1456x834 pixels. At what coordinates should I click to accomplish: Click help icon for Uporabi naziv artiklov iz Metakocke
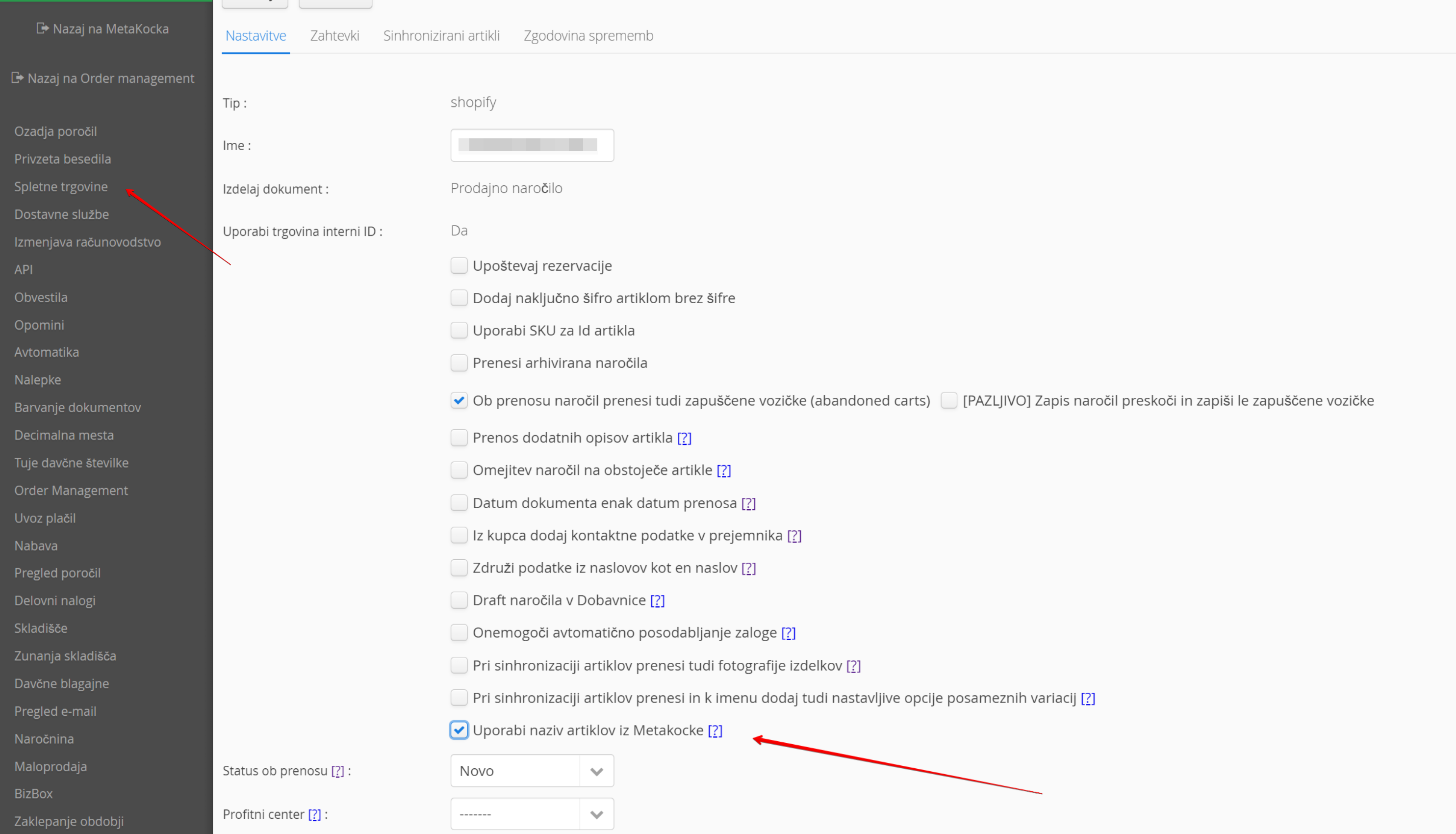click(715, 731)
